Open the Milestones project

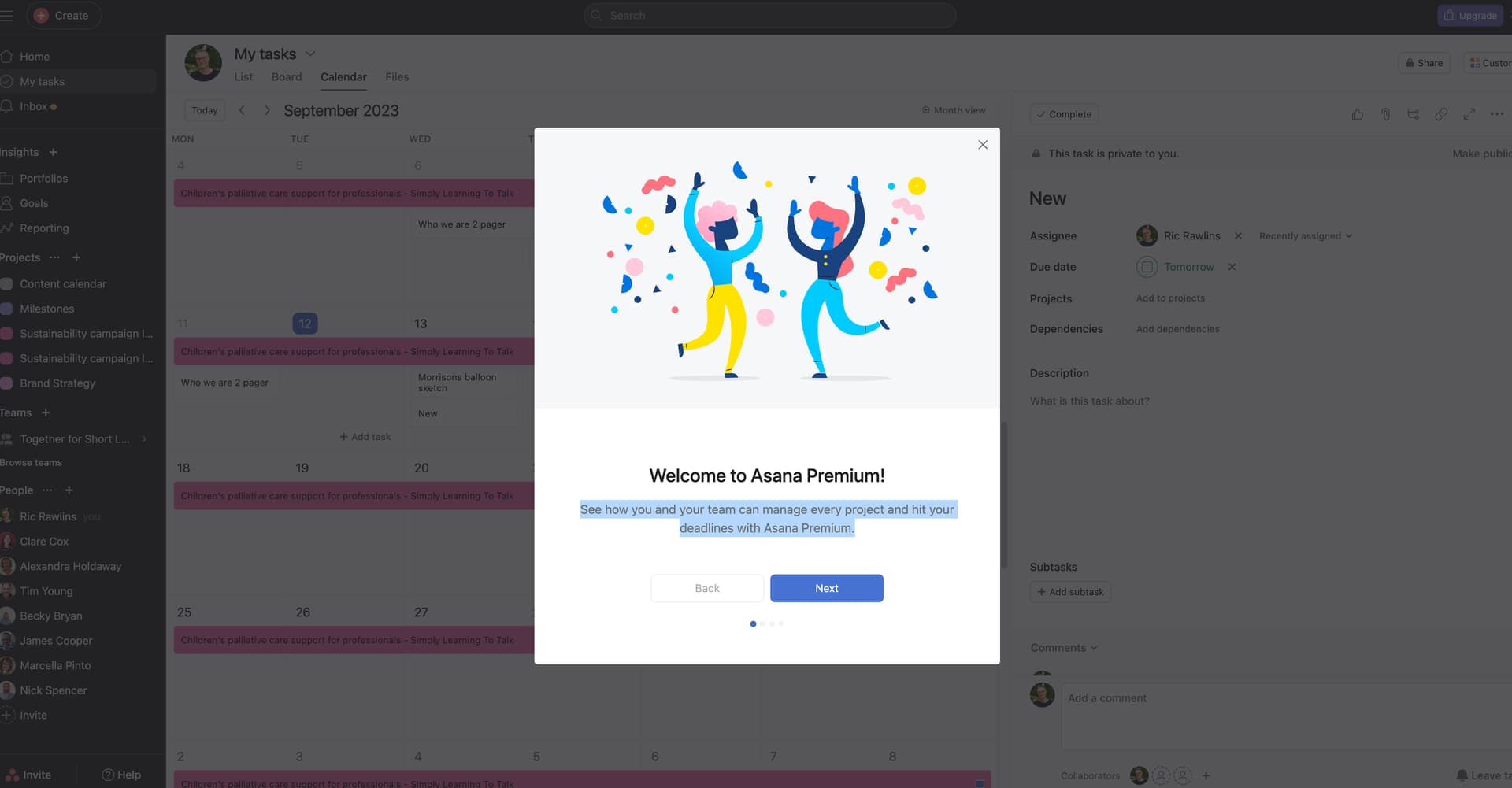pyautogui.click(x=46, y=309)
